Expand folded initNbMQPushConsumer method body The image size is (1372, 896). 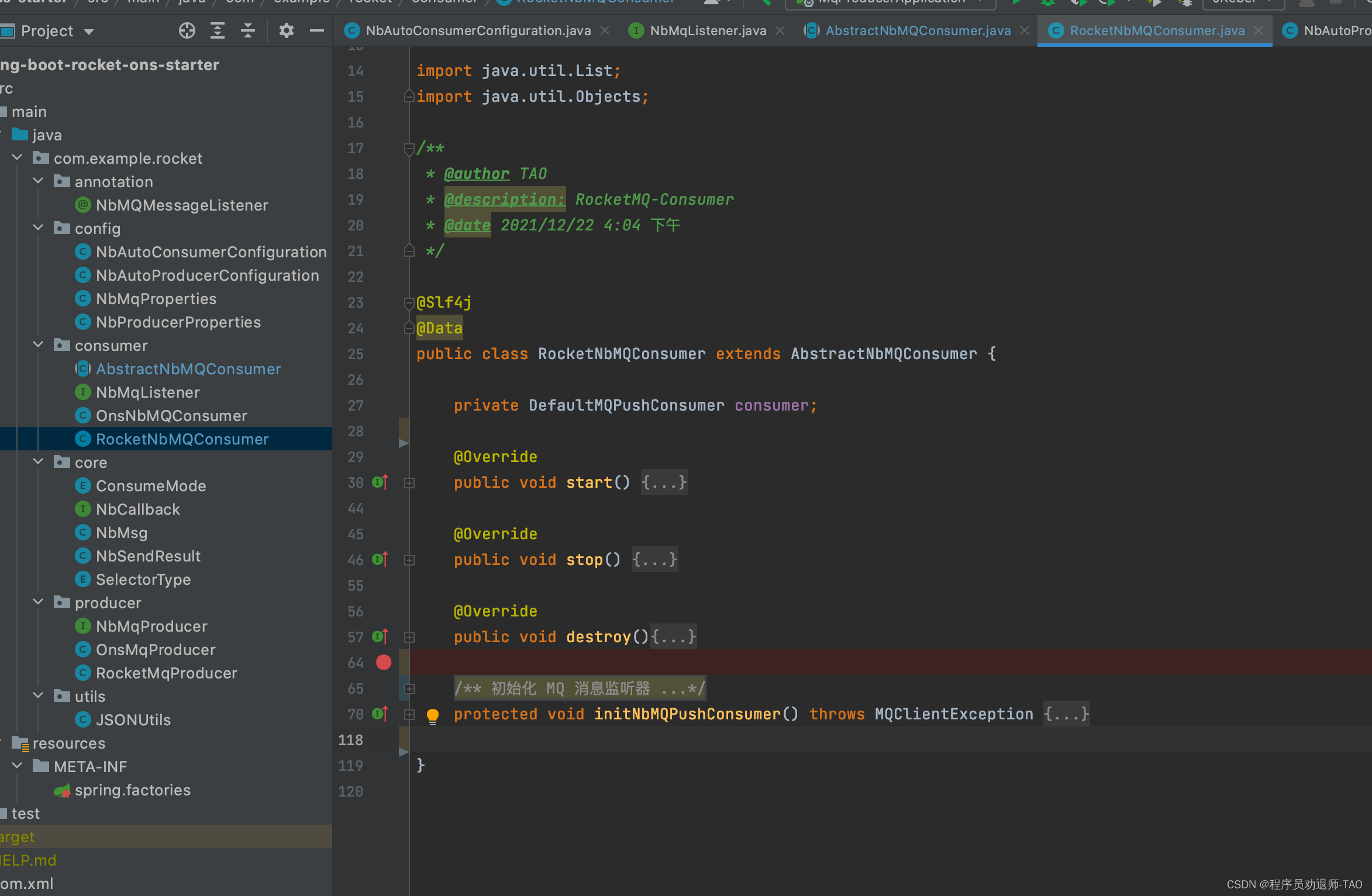pyautogui.click(x=1066, y=714)
